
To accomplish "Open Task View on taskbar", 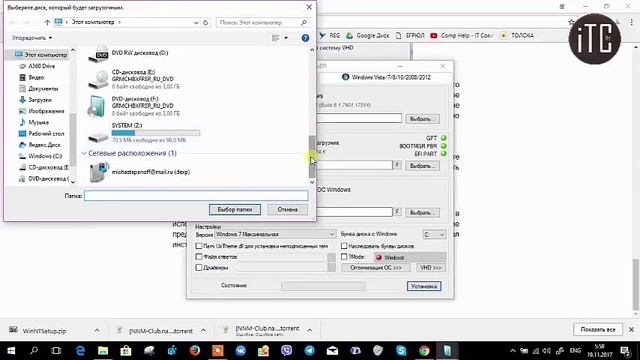I will (x=56, y=351).
